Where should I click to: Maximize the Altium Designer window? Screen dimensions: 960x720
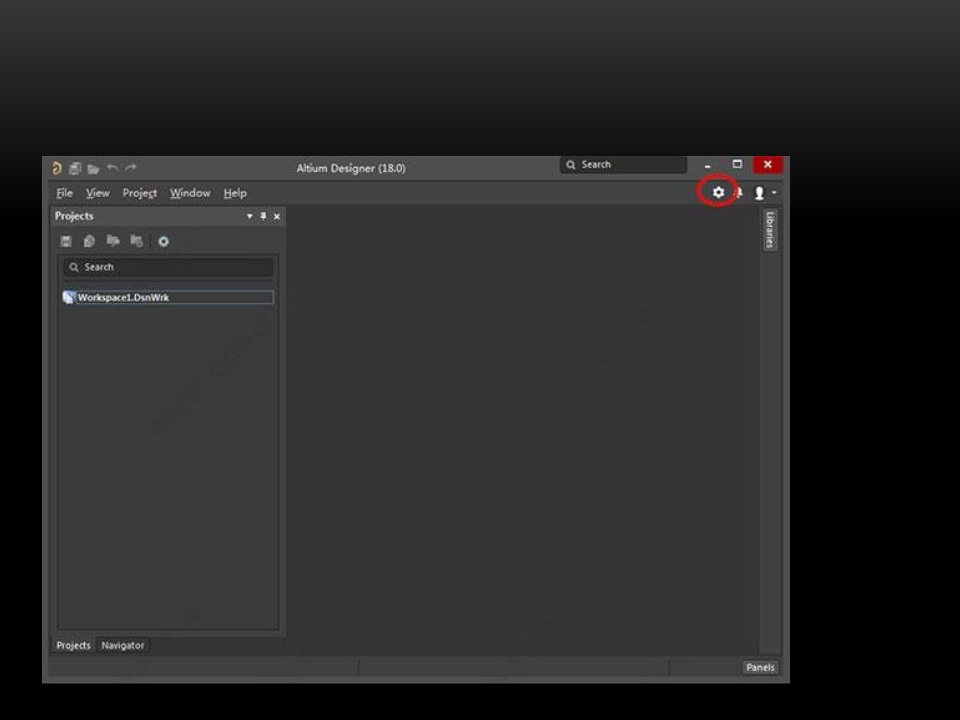pos(737,164)
